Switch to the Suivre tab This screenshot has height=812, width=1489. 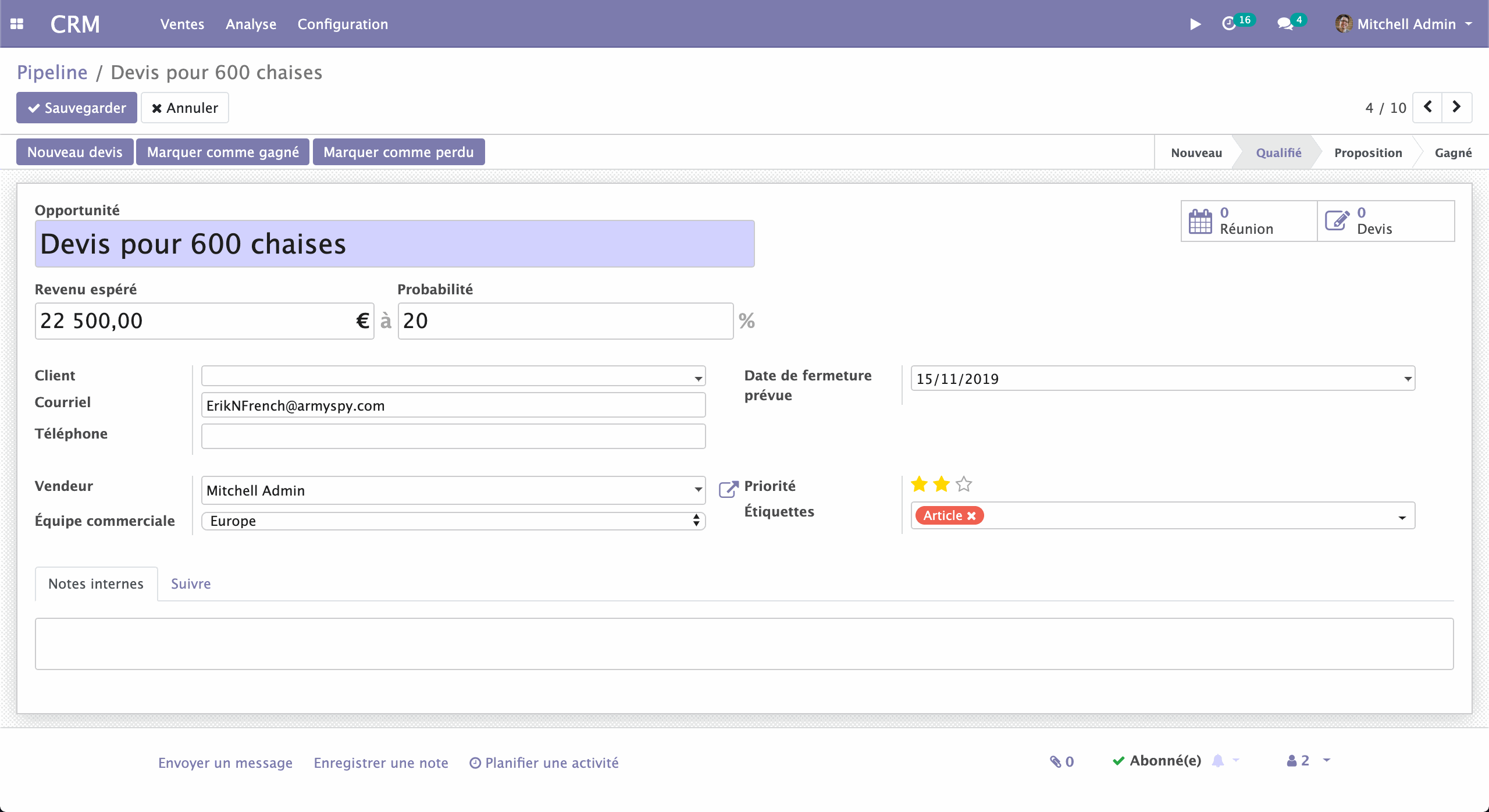click(190, 583)
